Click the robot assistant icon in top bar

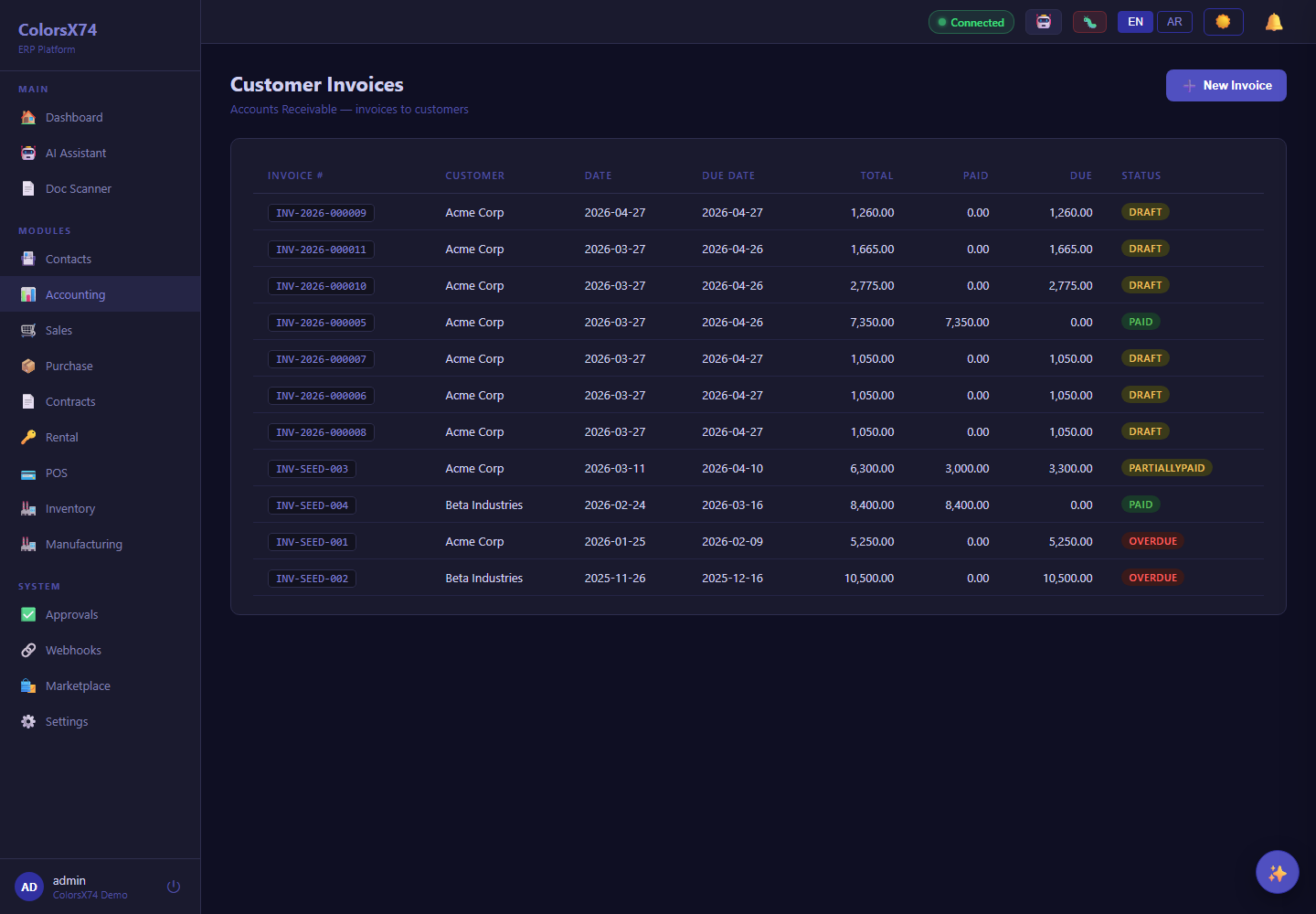click(1044, 22)
